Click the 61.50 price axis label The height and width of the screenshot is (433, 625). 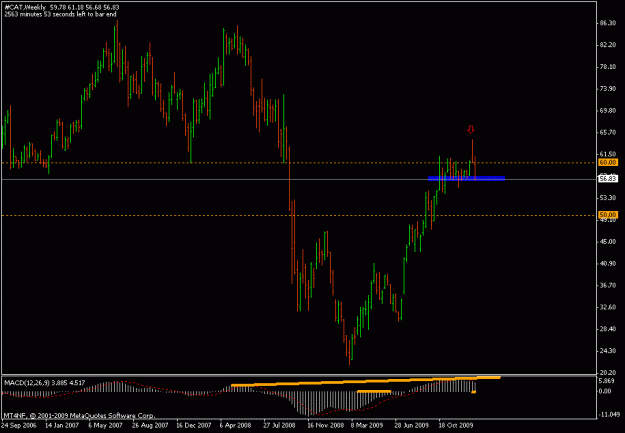pos(608,154)
